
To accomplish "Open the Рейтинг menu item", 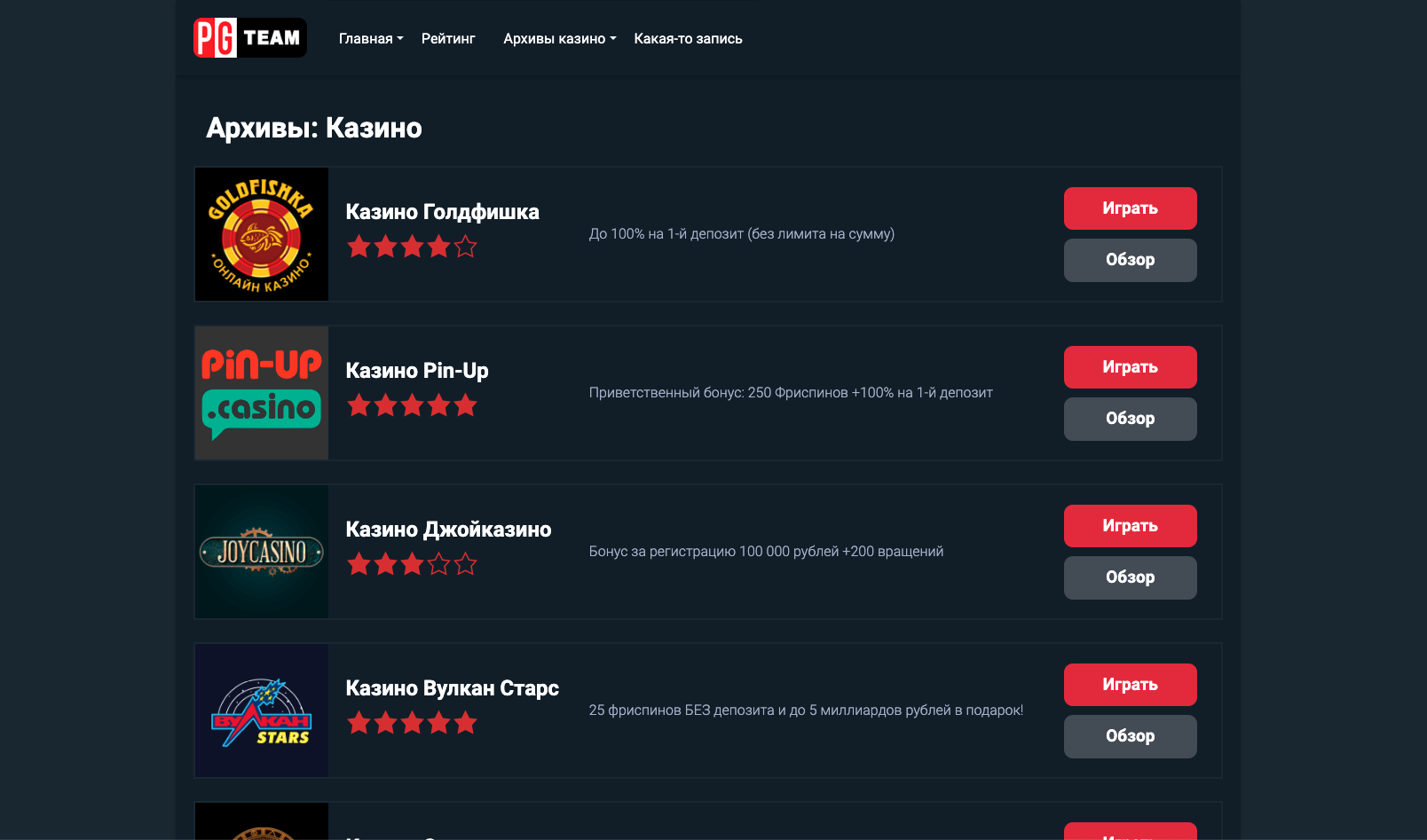I will point(448,39).
